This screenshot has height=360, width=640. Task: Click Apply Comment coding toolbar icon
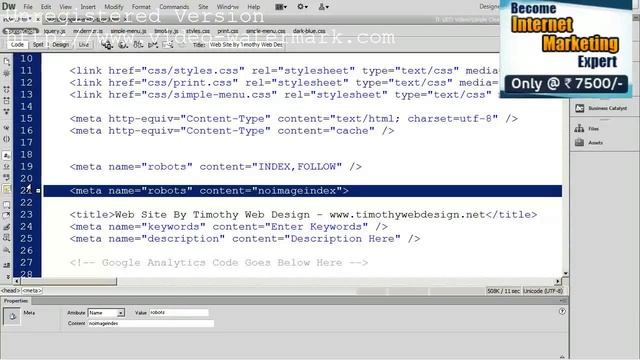pyautogui.click(x=7, y=204)
